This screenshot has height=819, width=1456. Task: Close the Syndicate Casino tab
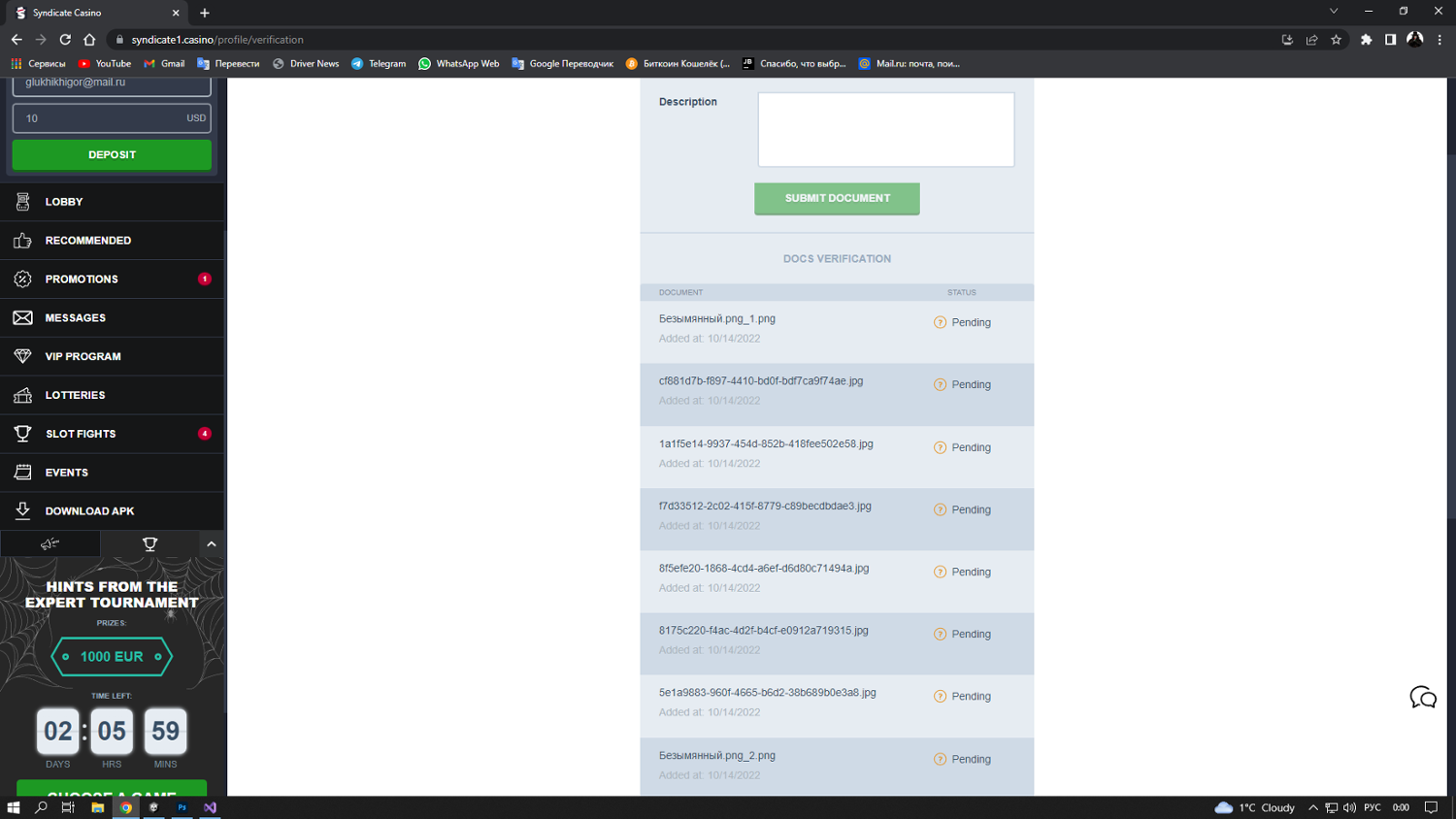176,13
